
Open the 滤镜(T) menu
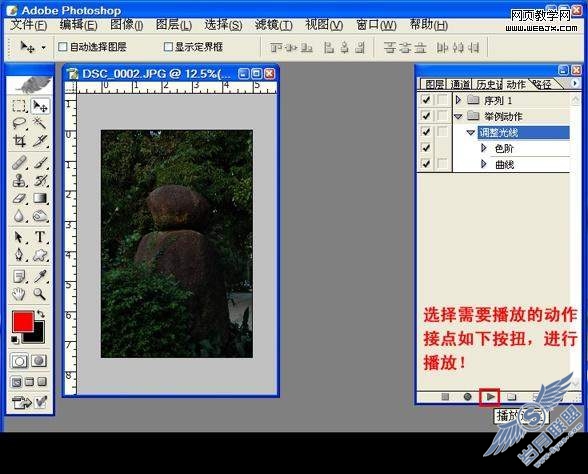tap(274, 25)
